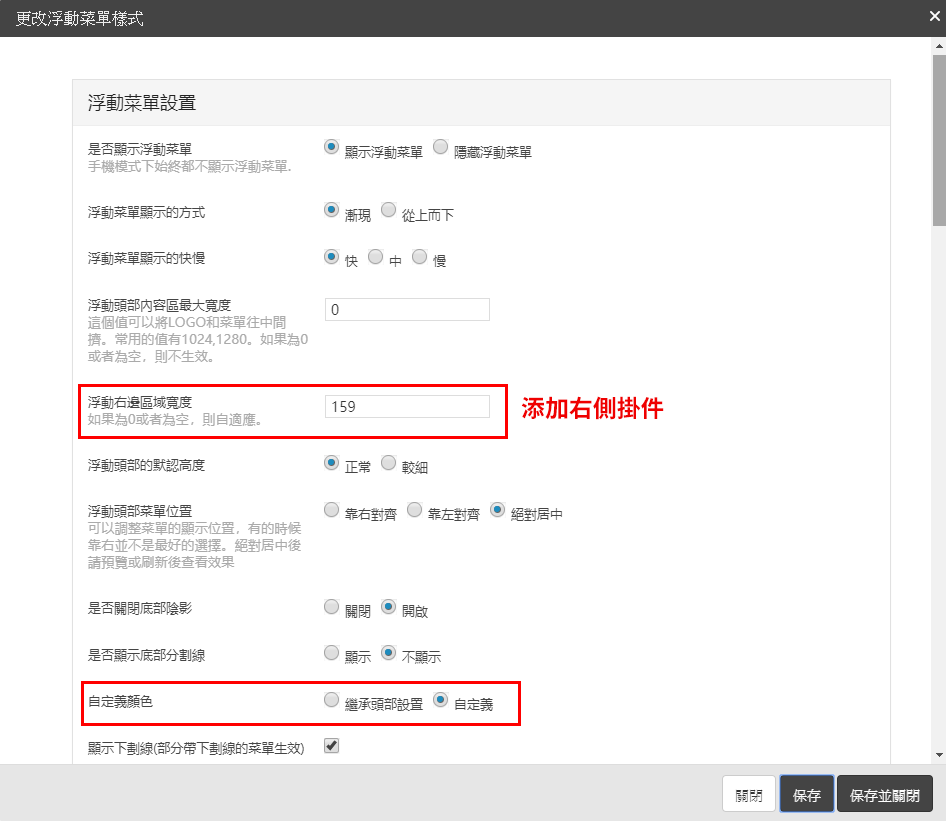Click the scrollbar up arrow

click(939, 46)
